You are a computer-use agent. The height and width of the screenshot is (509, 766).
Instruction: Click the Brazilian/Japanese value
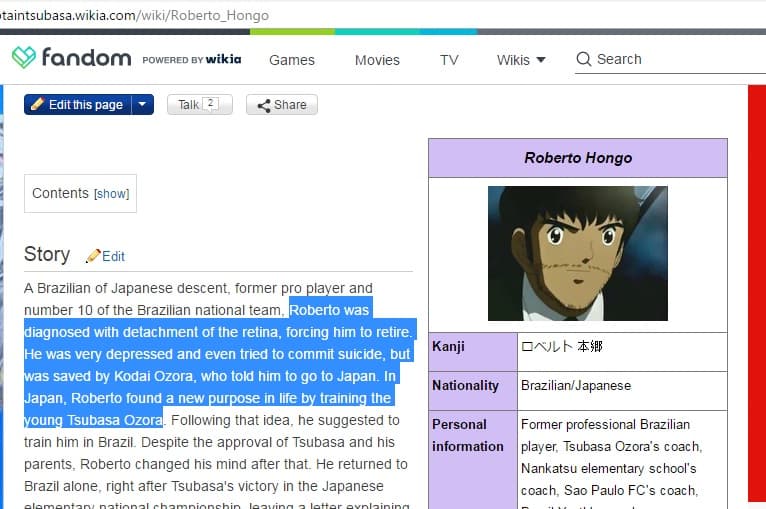(x=576, y=385)
